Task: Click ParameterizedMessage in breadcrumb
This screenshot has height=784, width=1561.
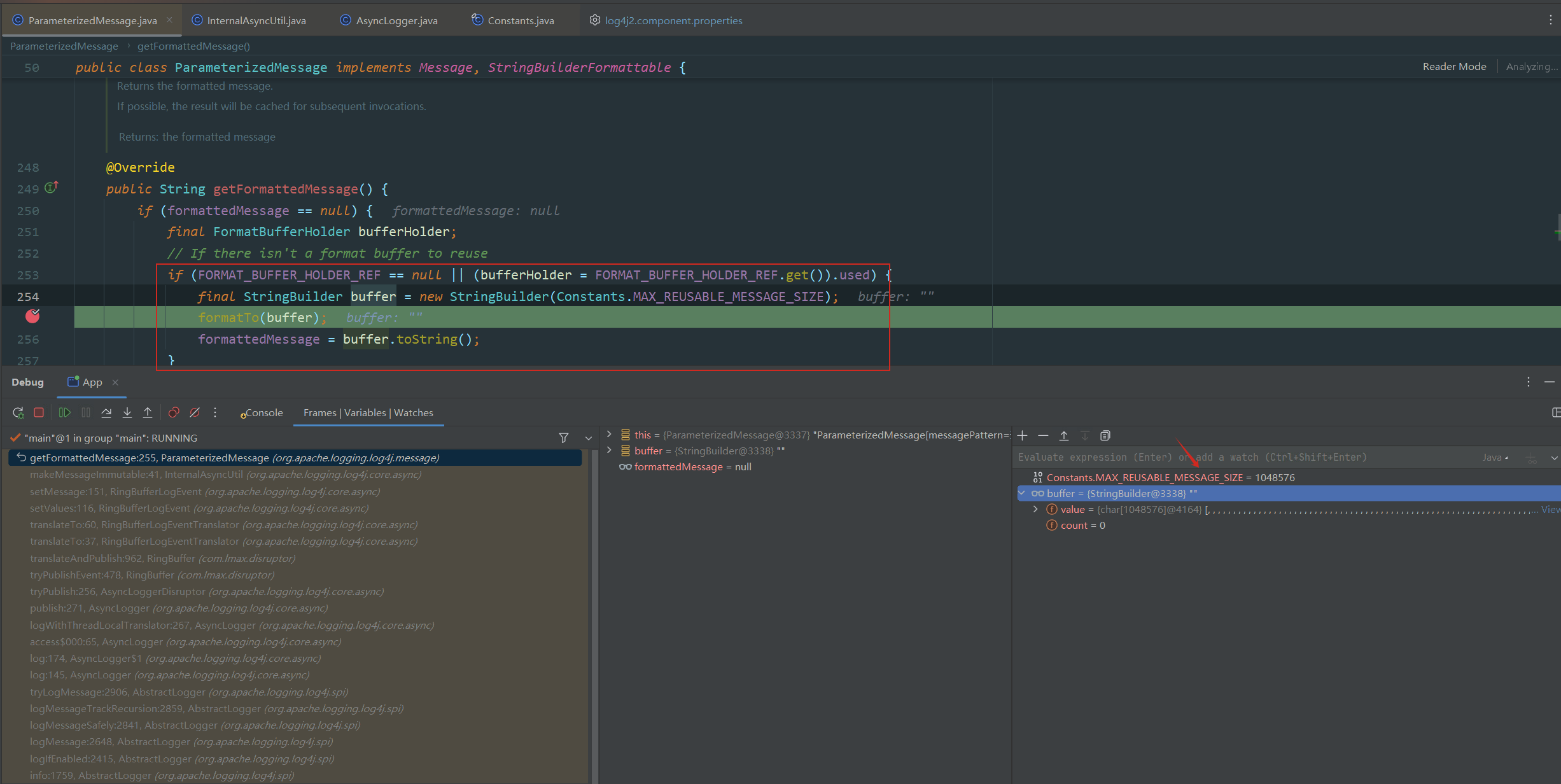Action: [x=64, y=46]
